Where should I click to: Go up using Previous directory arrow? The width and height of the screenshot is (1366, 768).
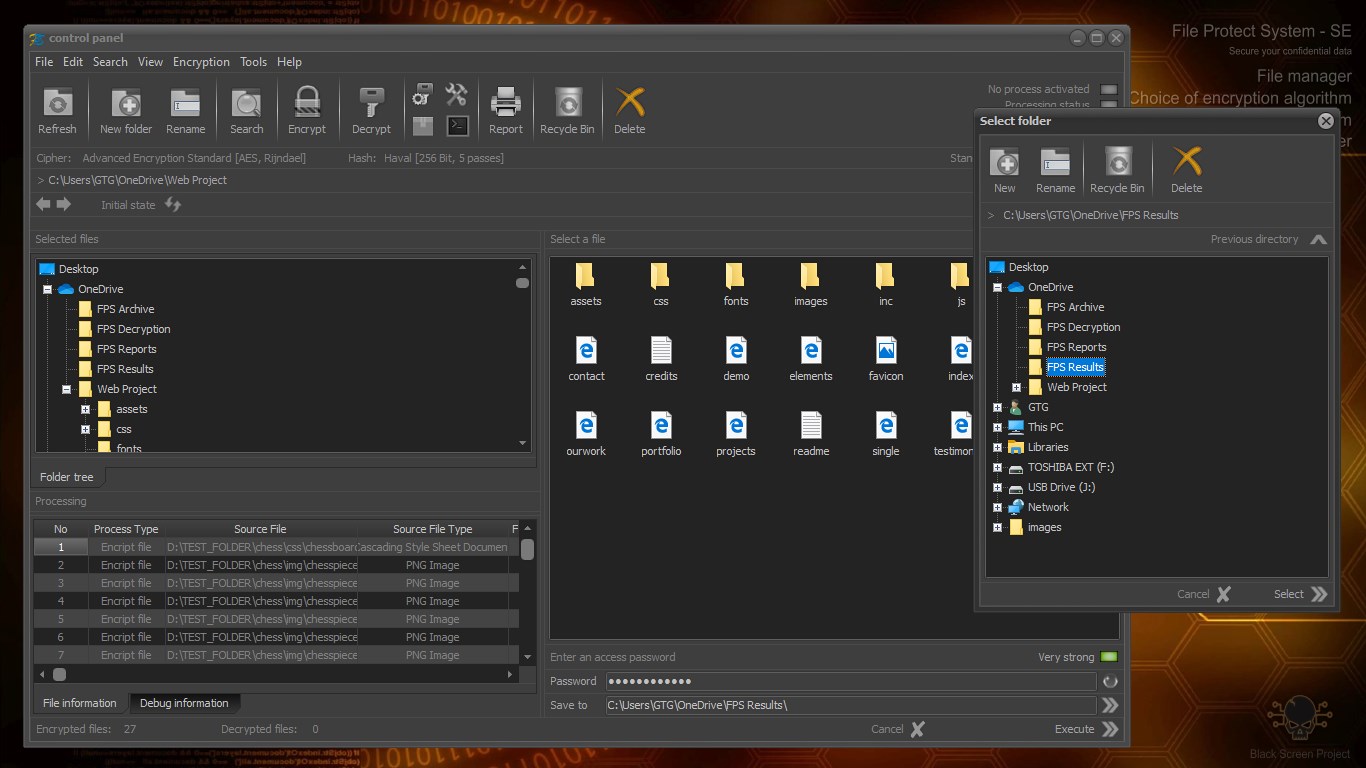(x=1318, y=240)
